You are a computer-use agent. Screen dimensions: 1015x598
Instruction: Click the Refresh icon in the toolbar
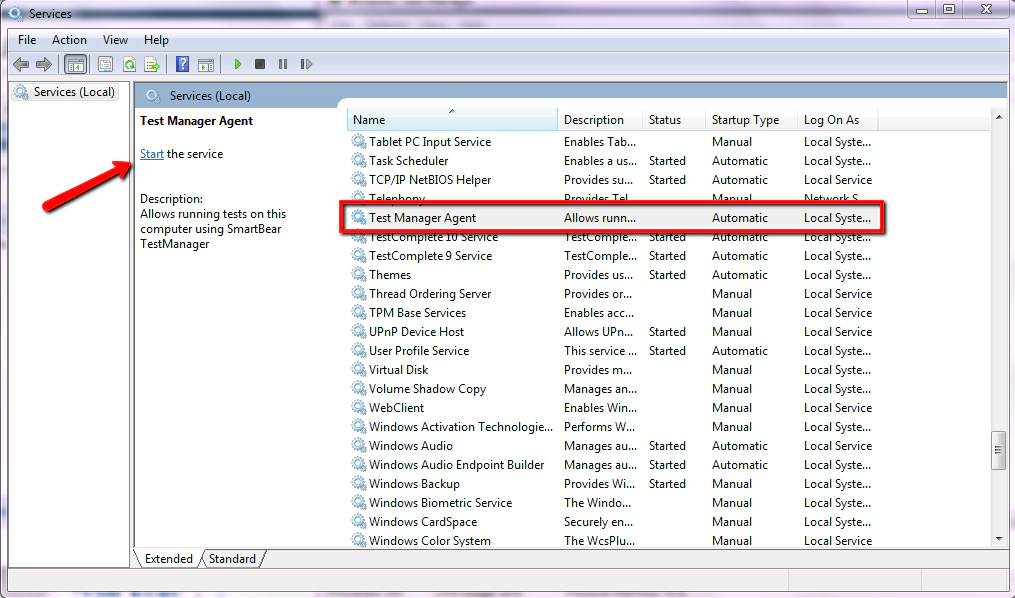130,64
